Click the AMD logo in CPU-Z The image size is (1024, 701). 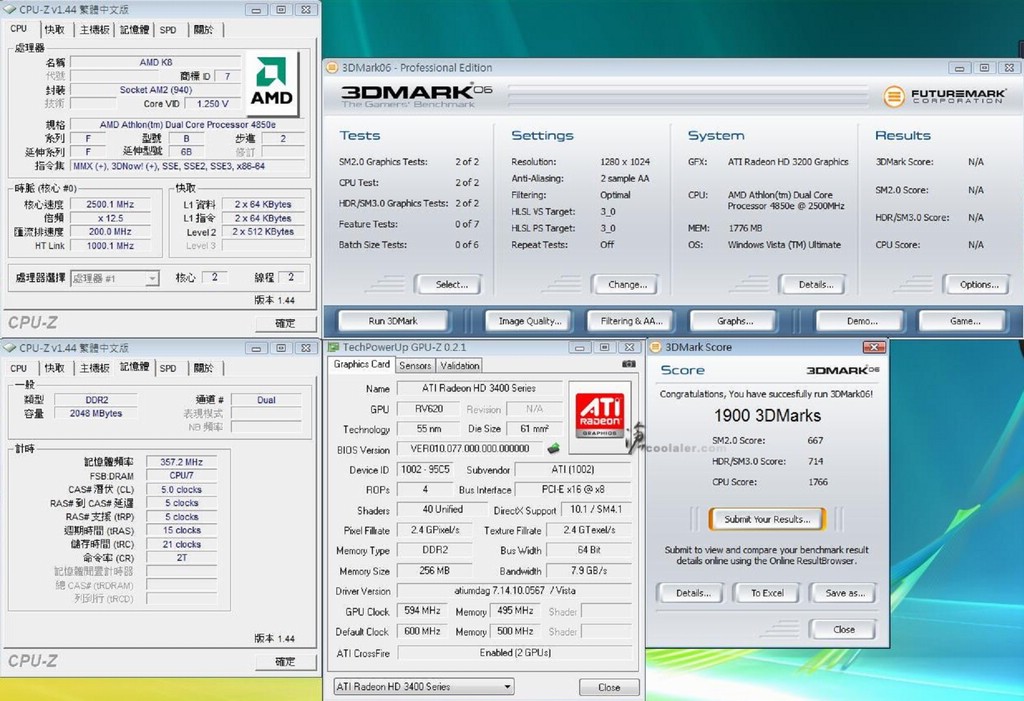(272, 82)
